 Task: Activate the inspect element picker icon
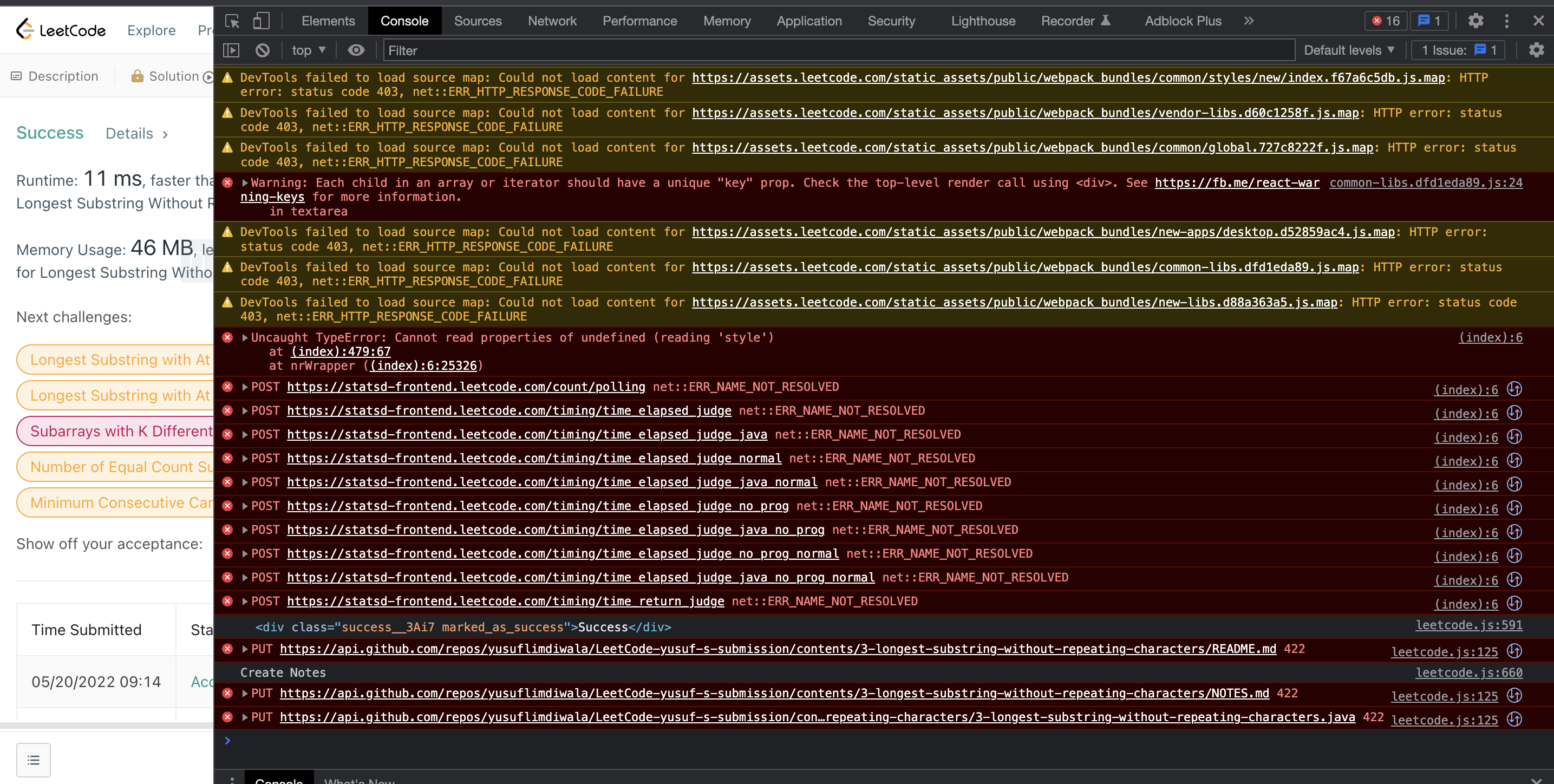232,21
